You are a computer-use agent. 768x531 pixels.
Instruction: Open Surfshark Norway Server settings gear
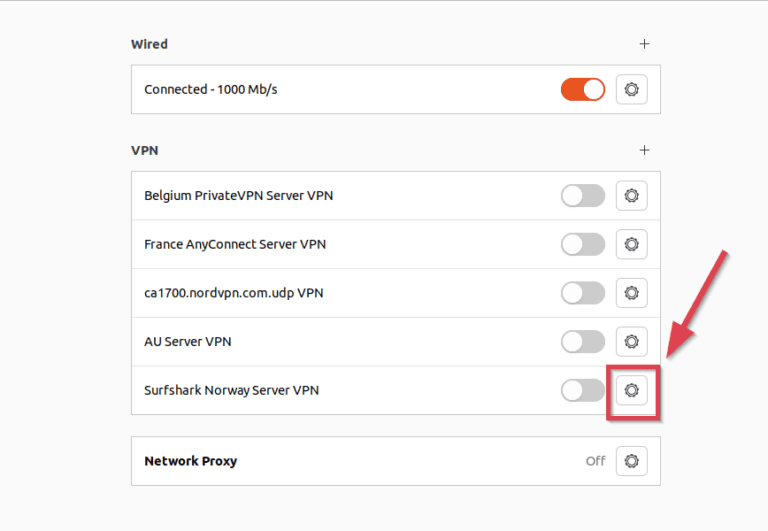[631, 390]
